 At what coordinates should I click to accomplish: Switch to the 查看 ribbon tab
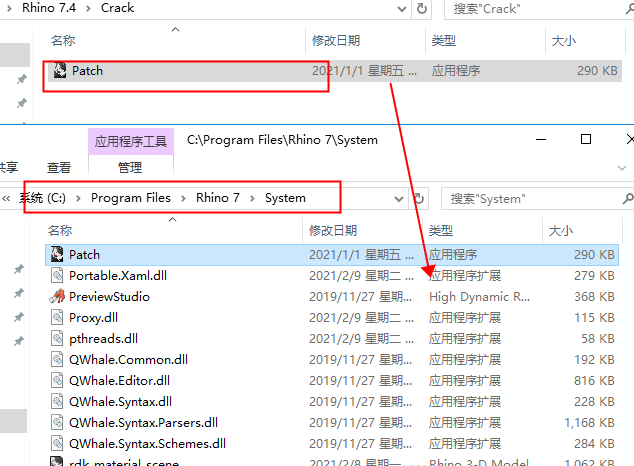(x=59, y=168)
